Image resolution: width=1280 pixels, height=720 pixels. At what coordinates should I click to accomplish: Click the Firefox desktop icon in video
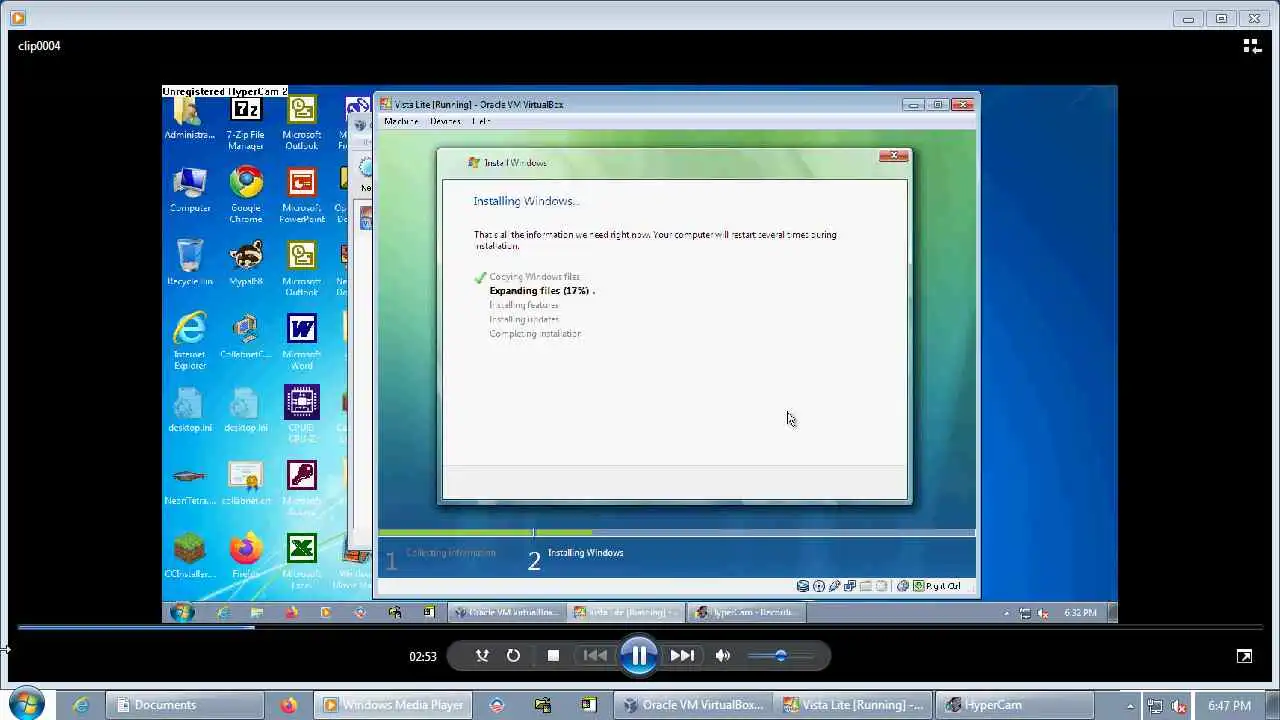pyautogui.click(x=245, y=556)
